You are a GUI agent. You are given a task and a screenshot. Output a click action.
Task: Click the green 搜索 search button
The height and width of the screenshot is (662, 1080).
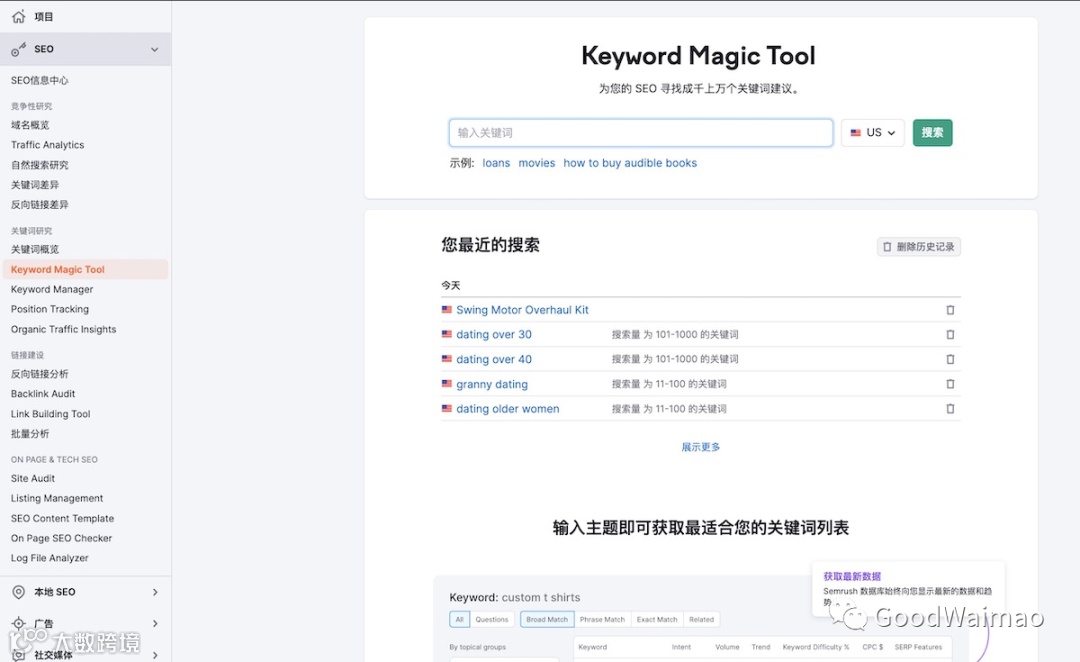933,132
